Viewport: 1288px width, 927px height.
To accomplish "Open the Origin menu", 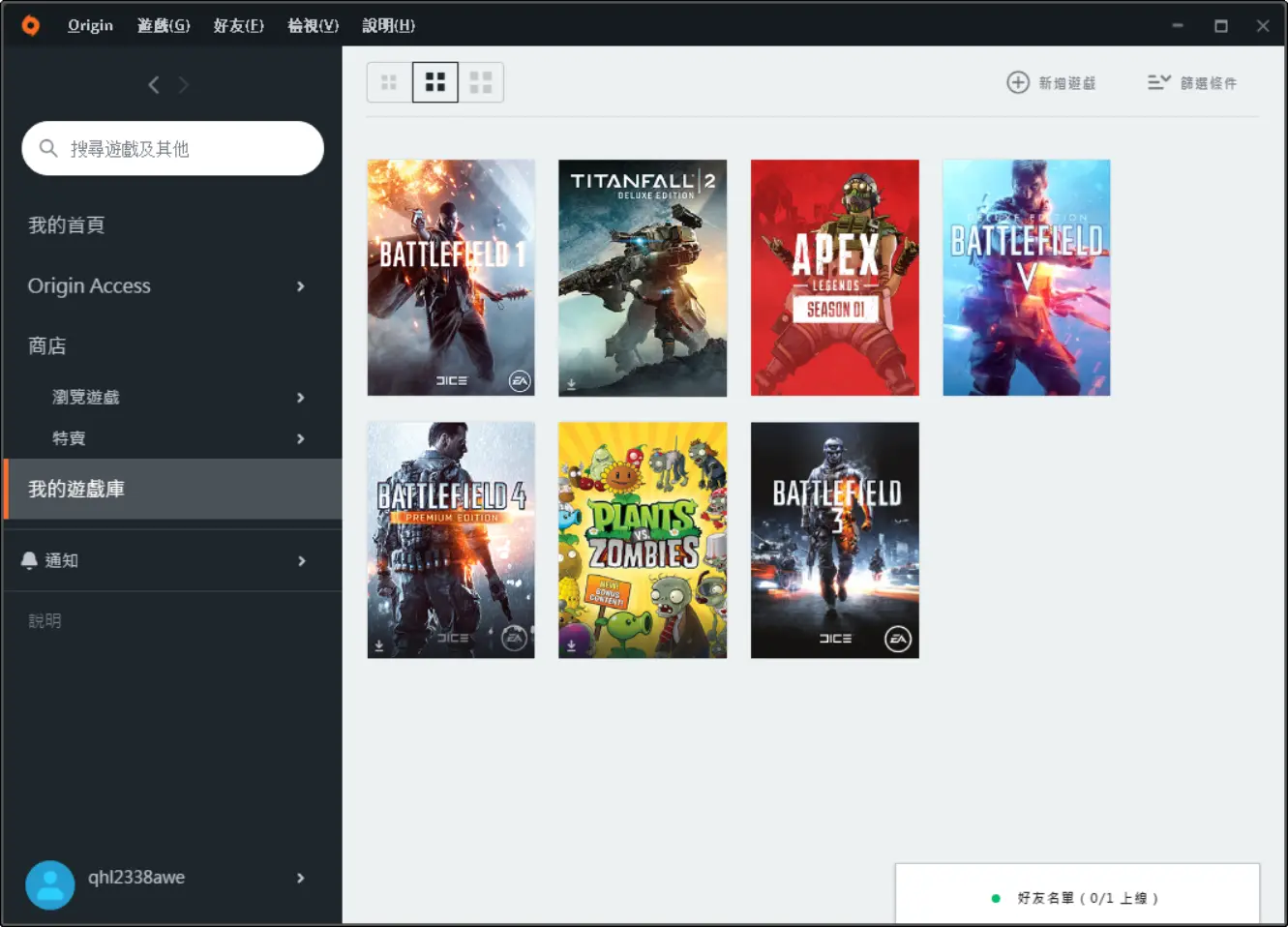I will click(x=90, y=25).
